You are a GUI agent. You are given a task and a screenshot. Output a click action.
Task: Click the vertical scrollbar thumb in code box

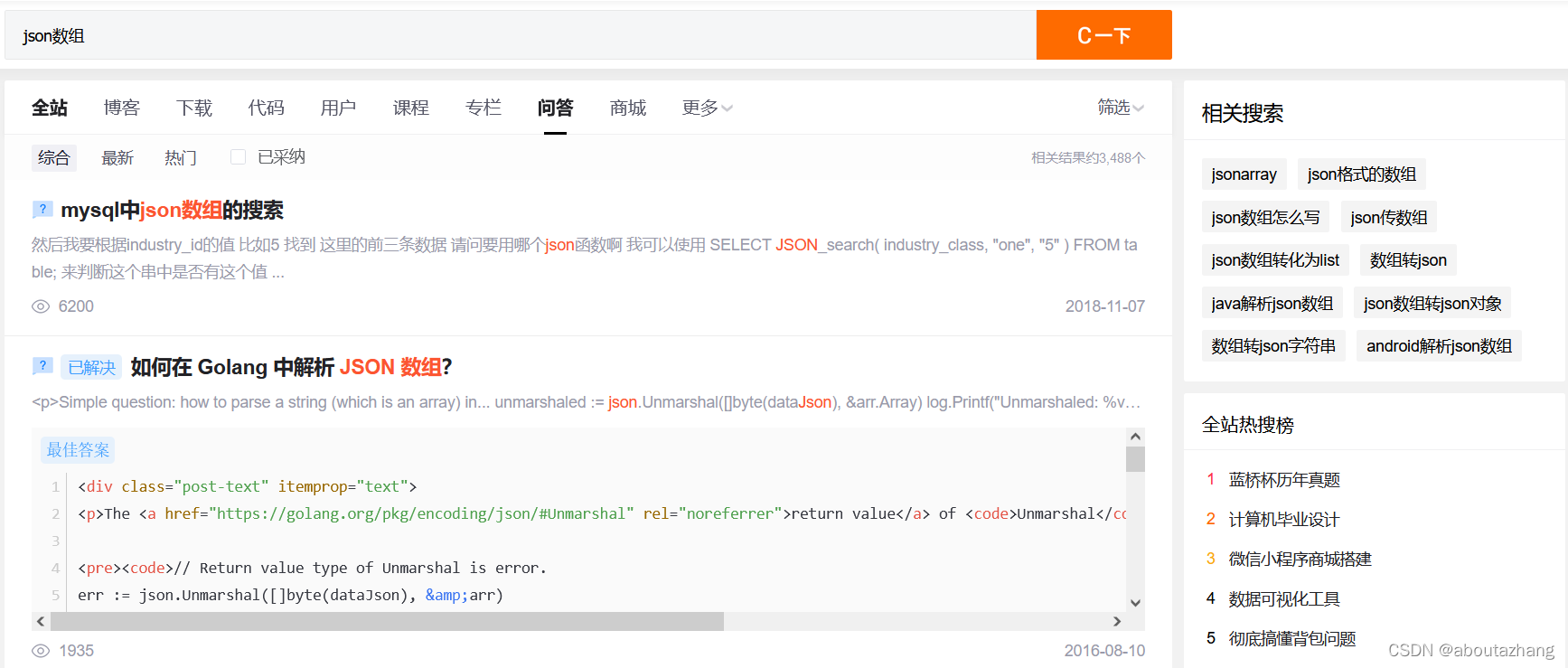point(1135,459)
